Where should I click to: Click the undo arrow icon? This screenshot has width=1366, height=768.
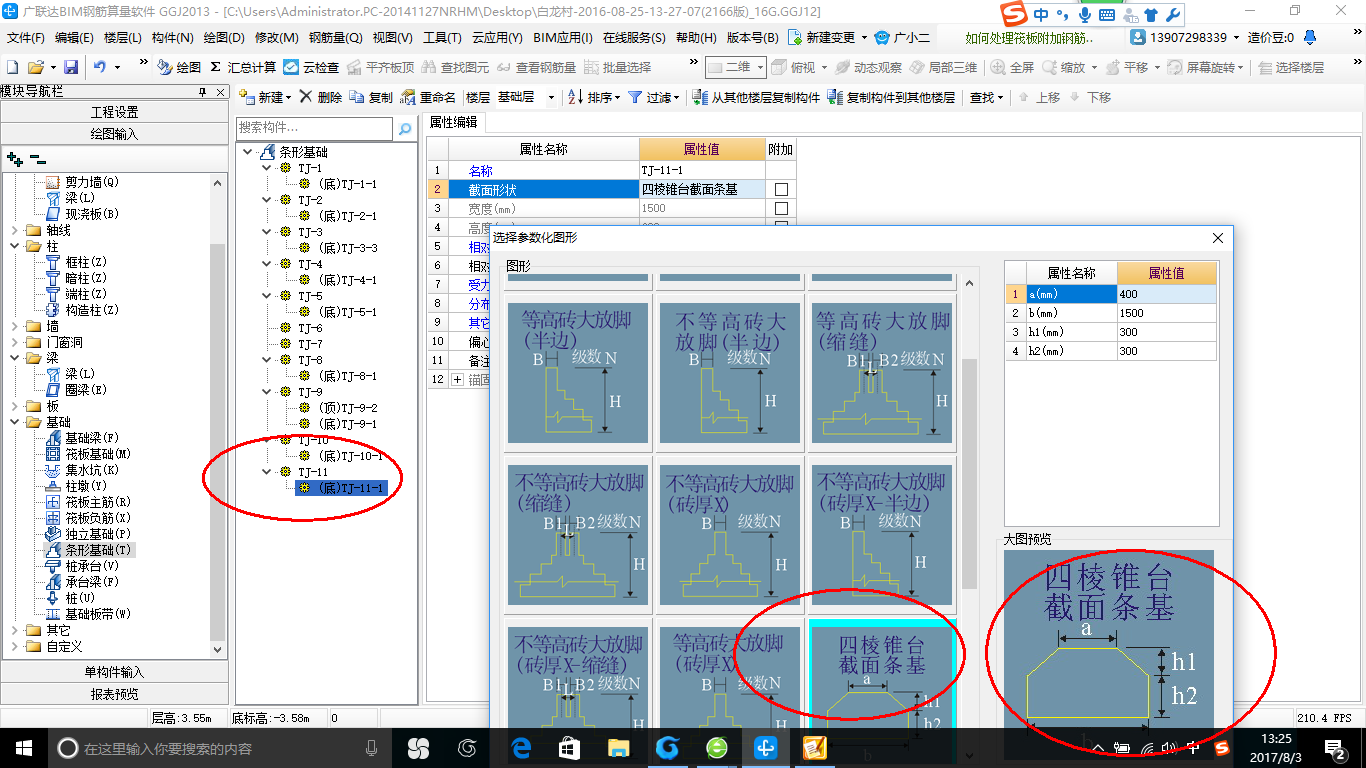(100, 67)
